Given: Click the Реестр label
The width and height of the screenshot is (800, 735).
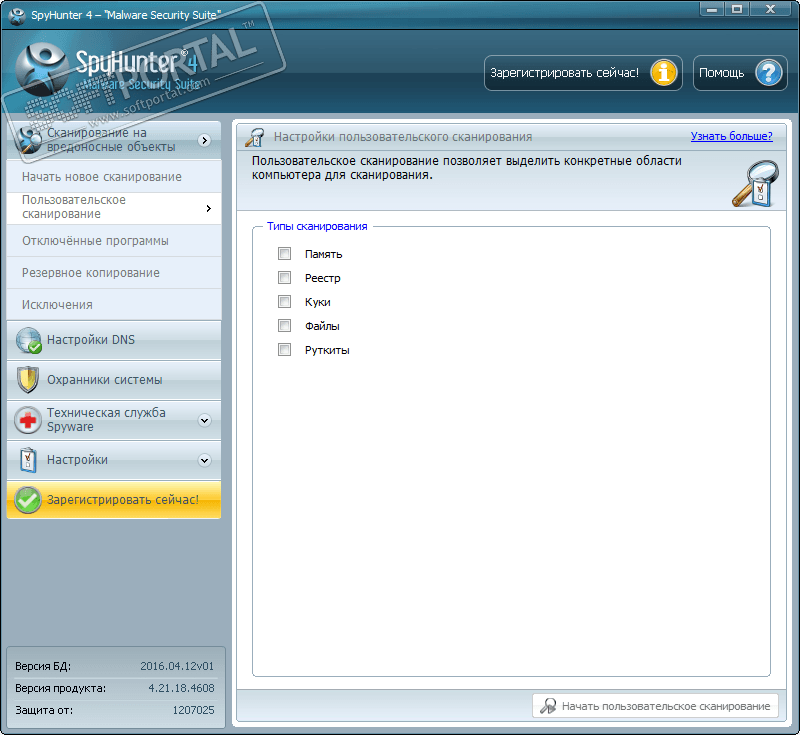Looking at the screenshot, I should click(x=322, y=278).
